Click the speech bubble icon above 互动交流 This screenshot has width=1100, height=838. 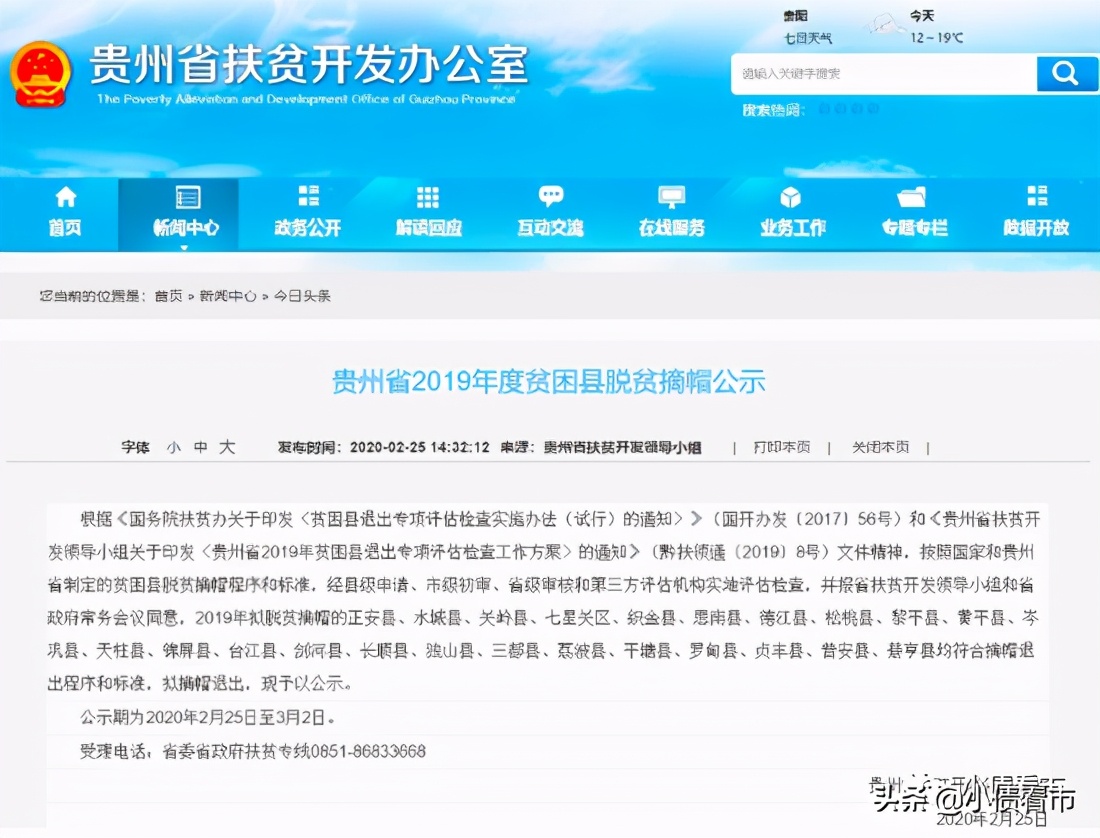click(550, 197)
